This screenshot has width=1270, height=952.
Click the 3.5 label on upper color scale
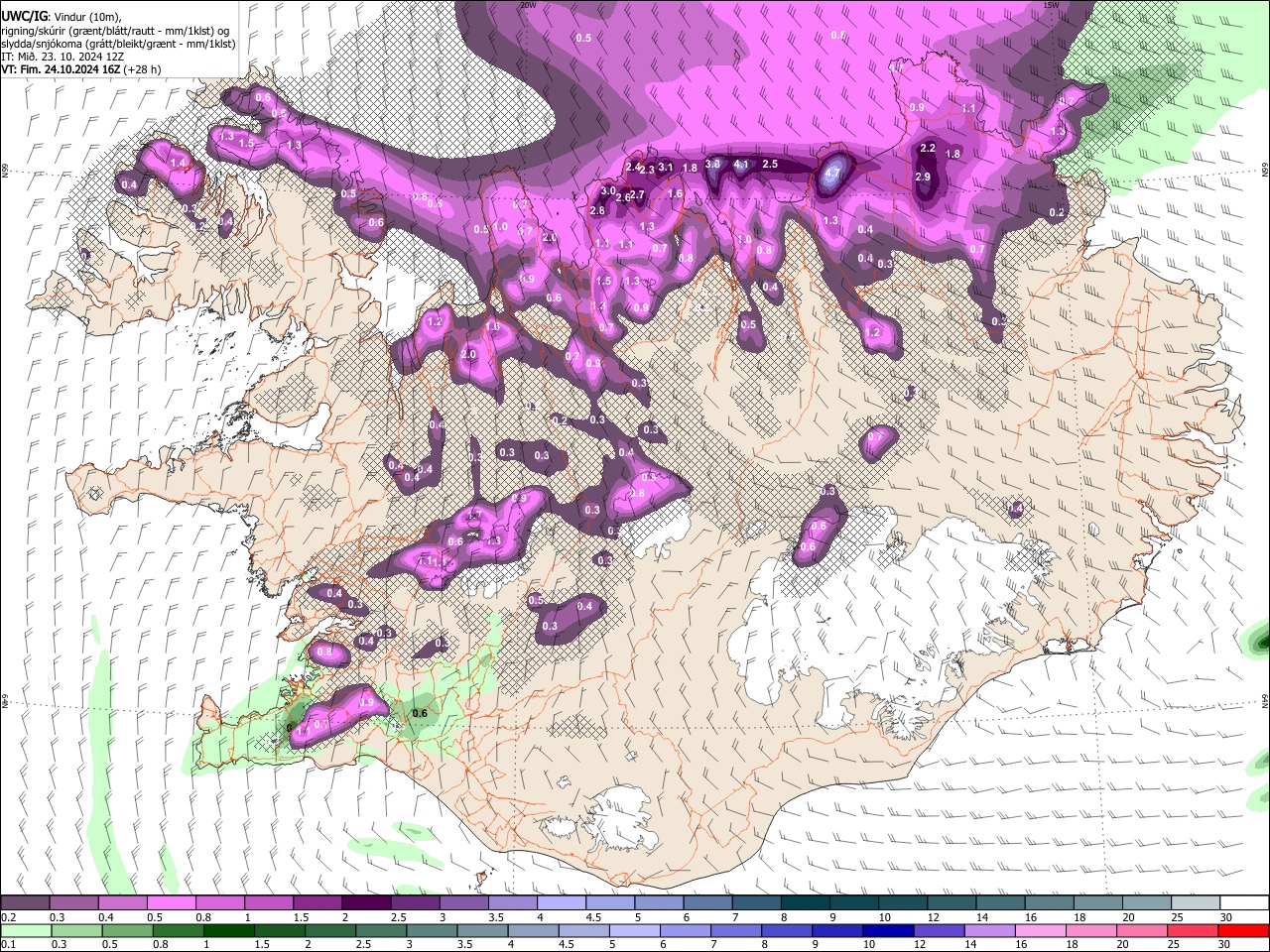(x=495, y=917)
